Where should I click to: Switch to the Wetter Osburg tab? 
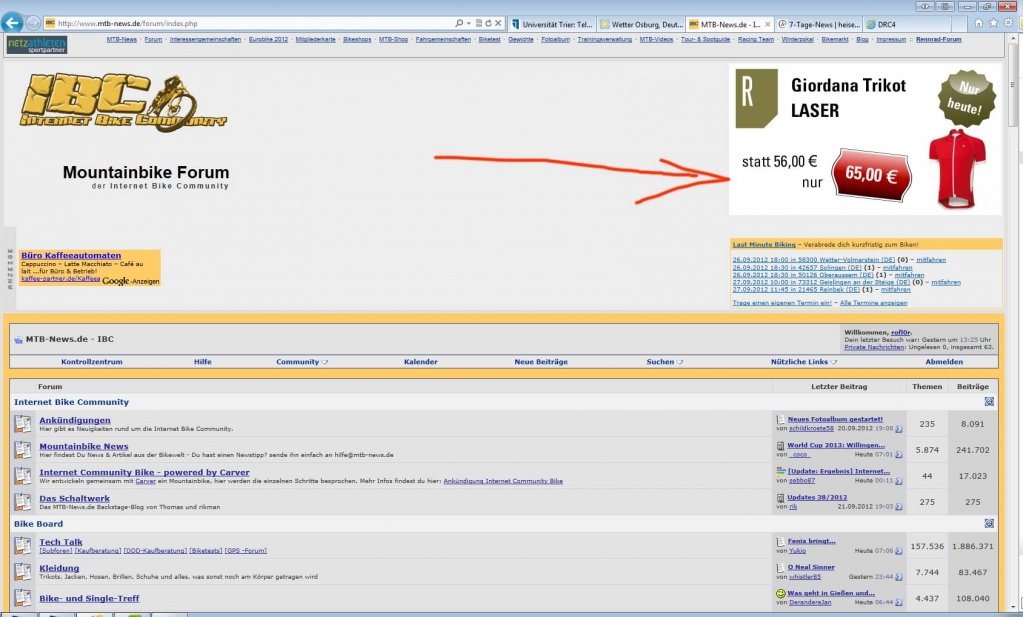641,24
